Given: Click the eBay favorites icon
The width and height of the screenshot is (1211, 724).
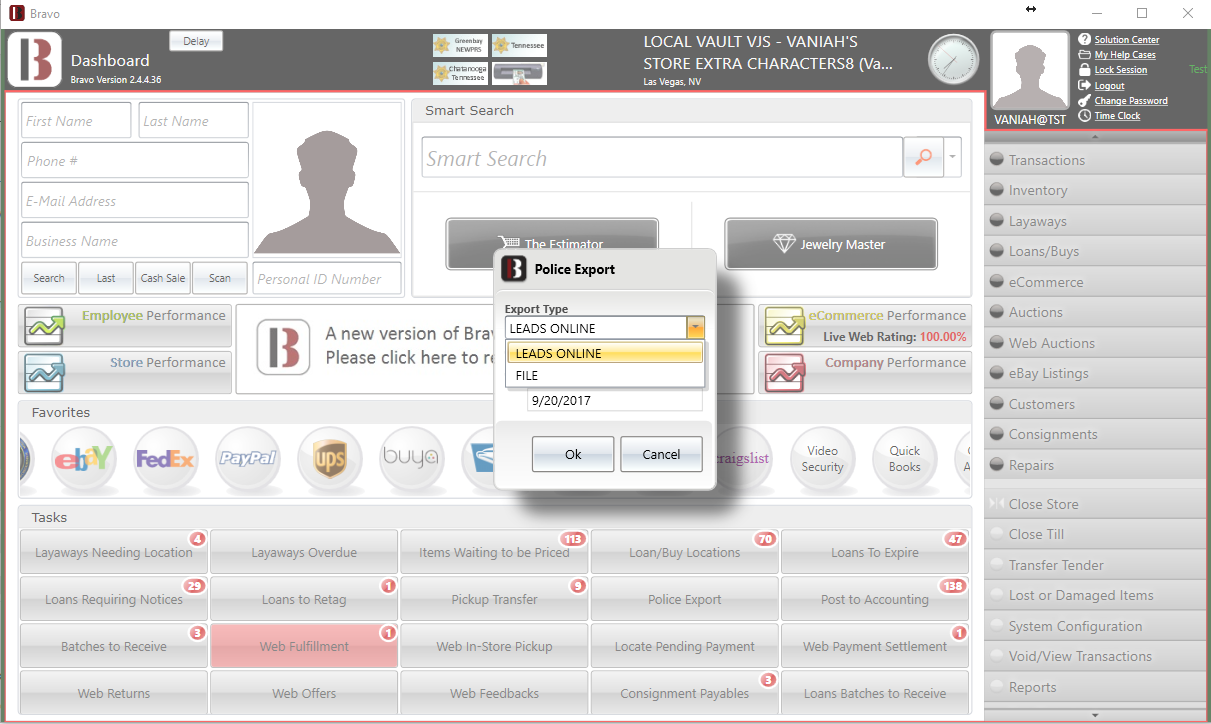Looking at the screenshot, I should click(84, 459).
